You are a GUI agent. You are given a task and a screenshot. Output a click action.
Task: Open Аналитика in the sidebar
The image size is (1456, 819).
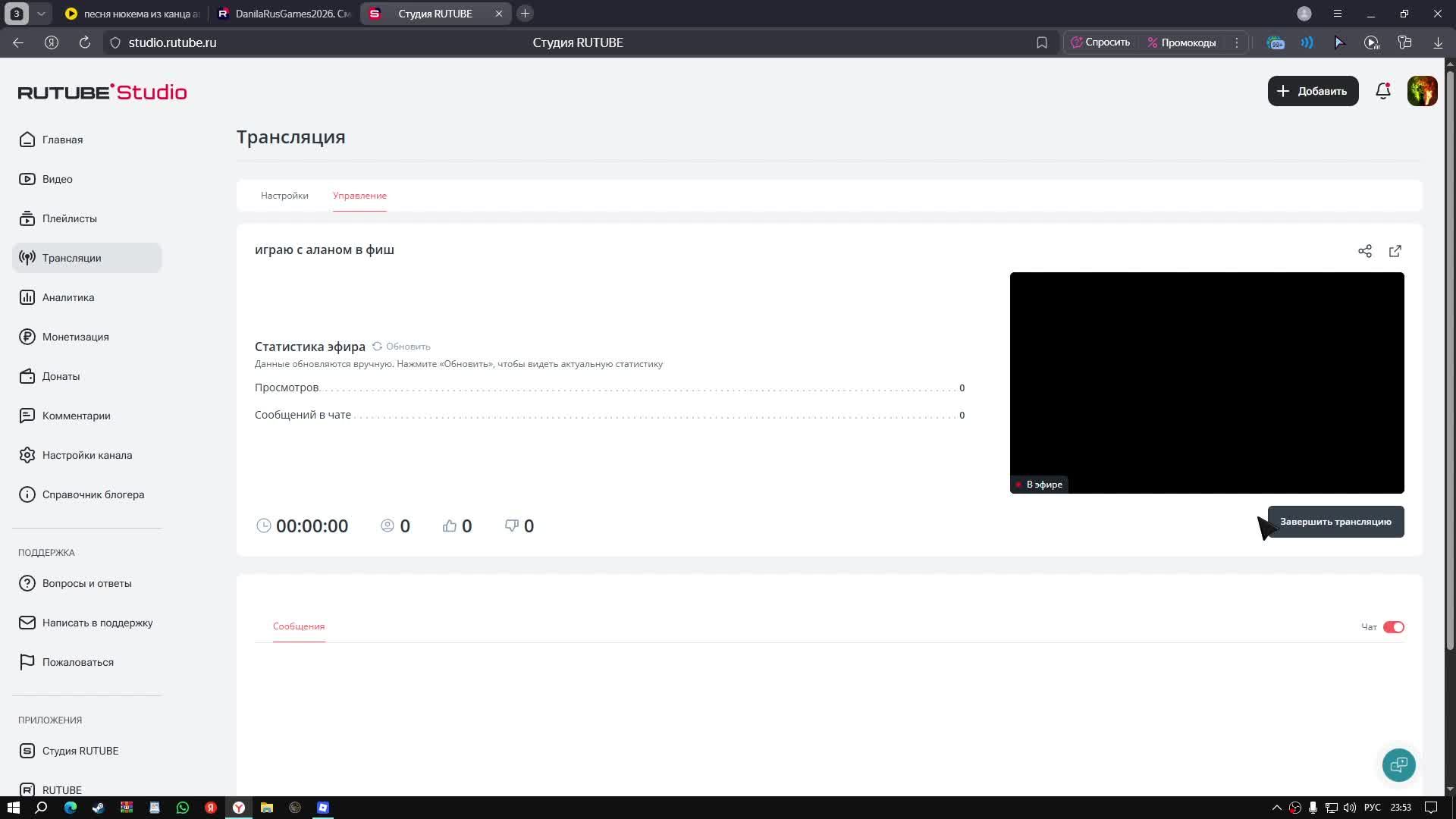point(68,297)
